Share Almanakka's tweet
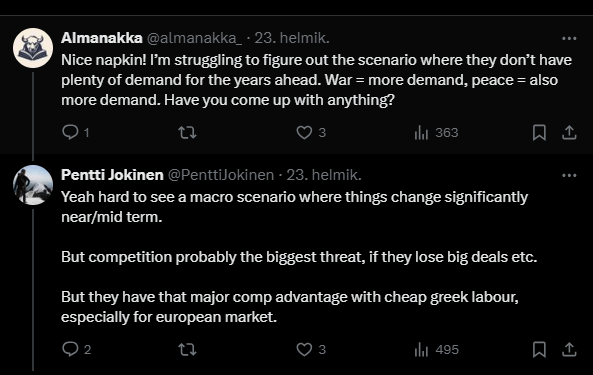593x375 pixels. (x=569, y=132)
